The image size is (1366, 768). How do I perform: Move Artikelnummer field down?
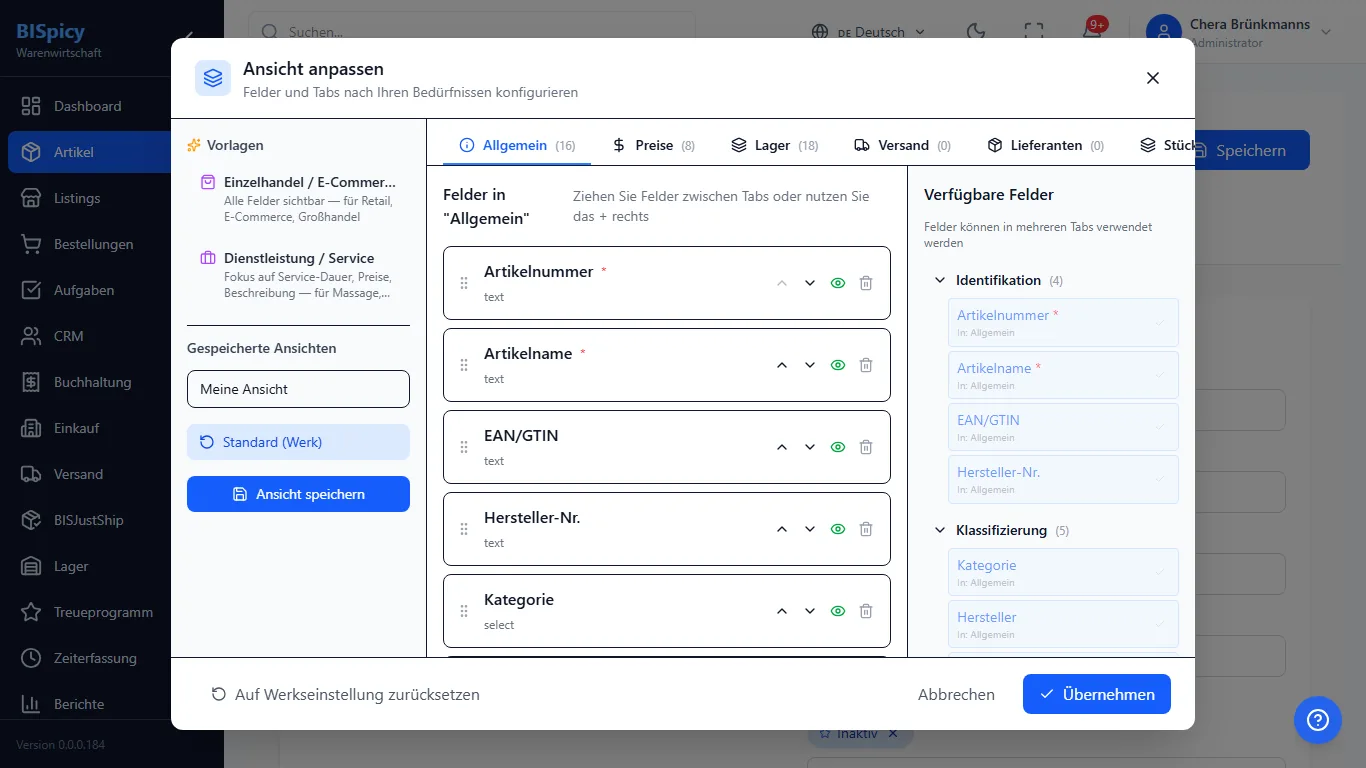pos(810,283)
